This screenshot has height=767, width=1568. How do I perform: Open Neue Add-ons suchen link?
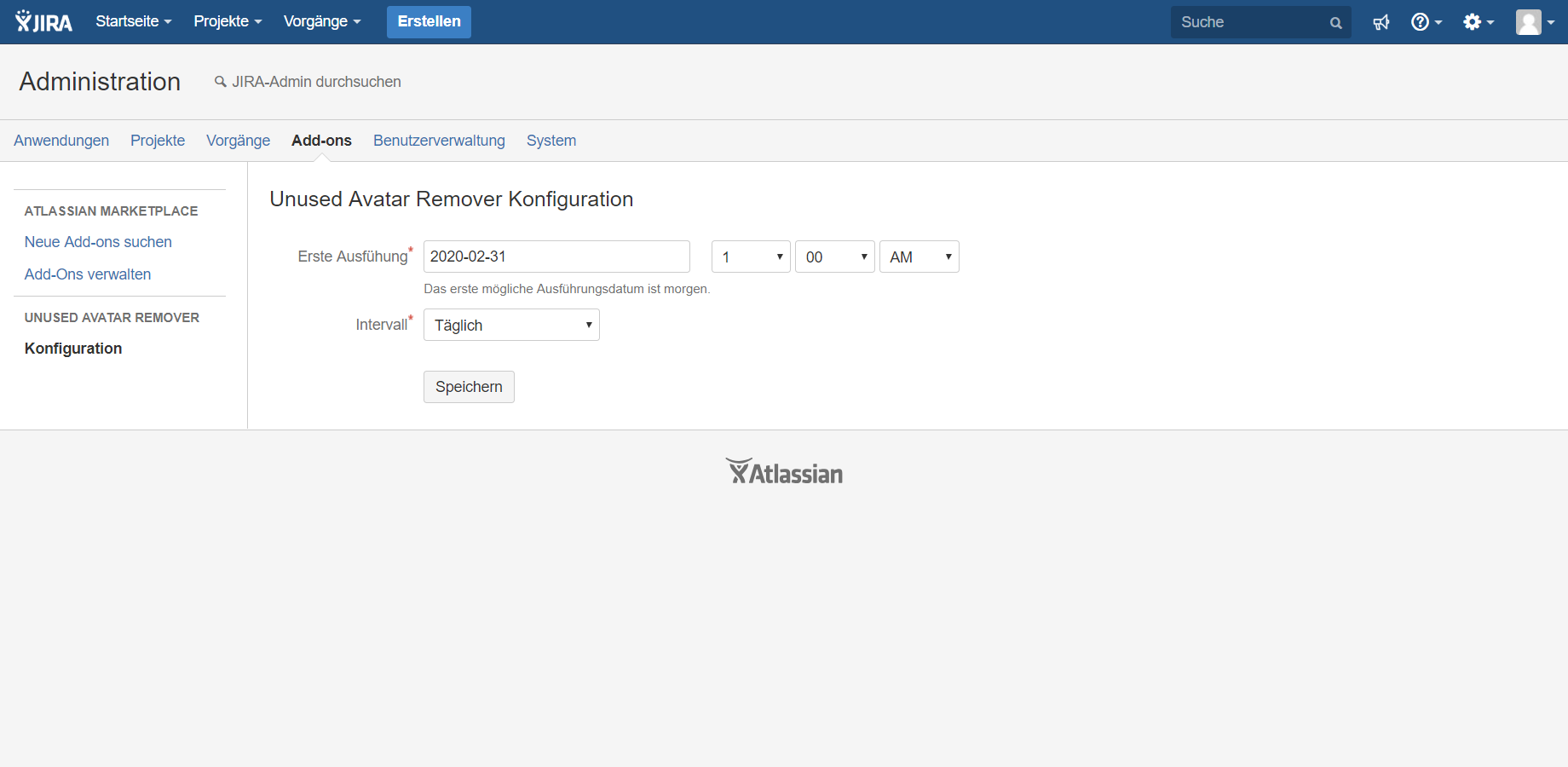[x=98, y=242]
